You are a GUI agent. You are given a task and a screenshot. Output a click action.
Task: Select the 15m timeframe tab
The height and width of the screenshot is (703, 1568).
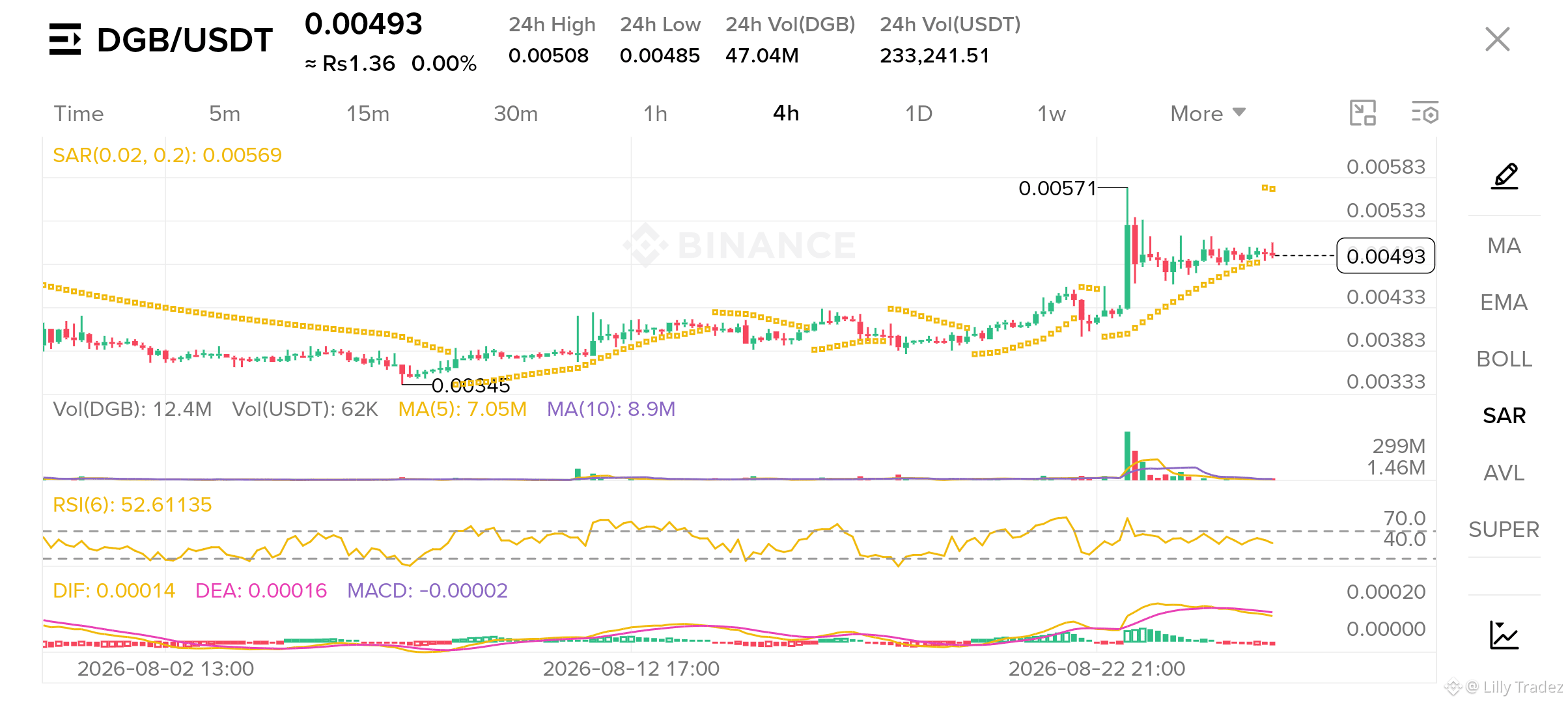point(368,114)
